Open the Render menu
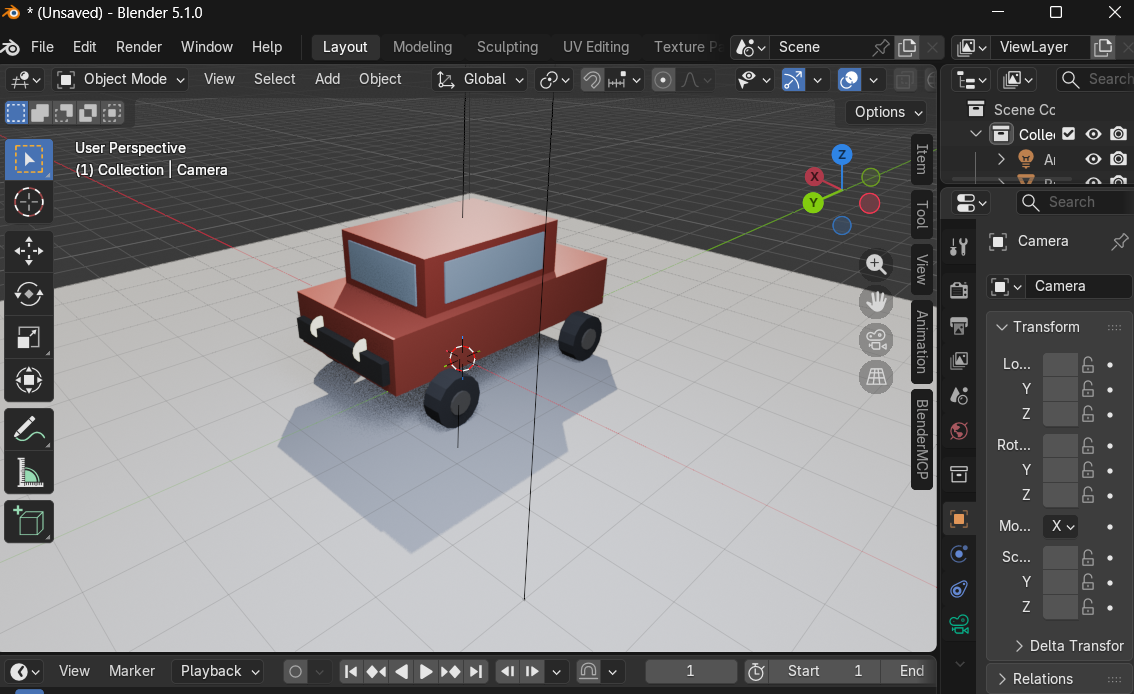This screenshot has width=1134, height=694. [x=139, y=47]
